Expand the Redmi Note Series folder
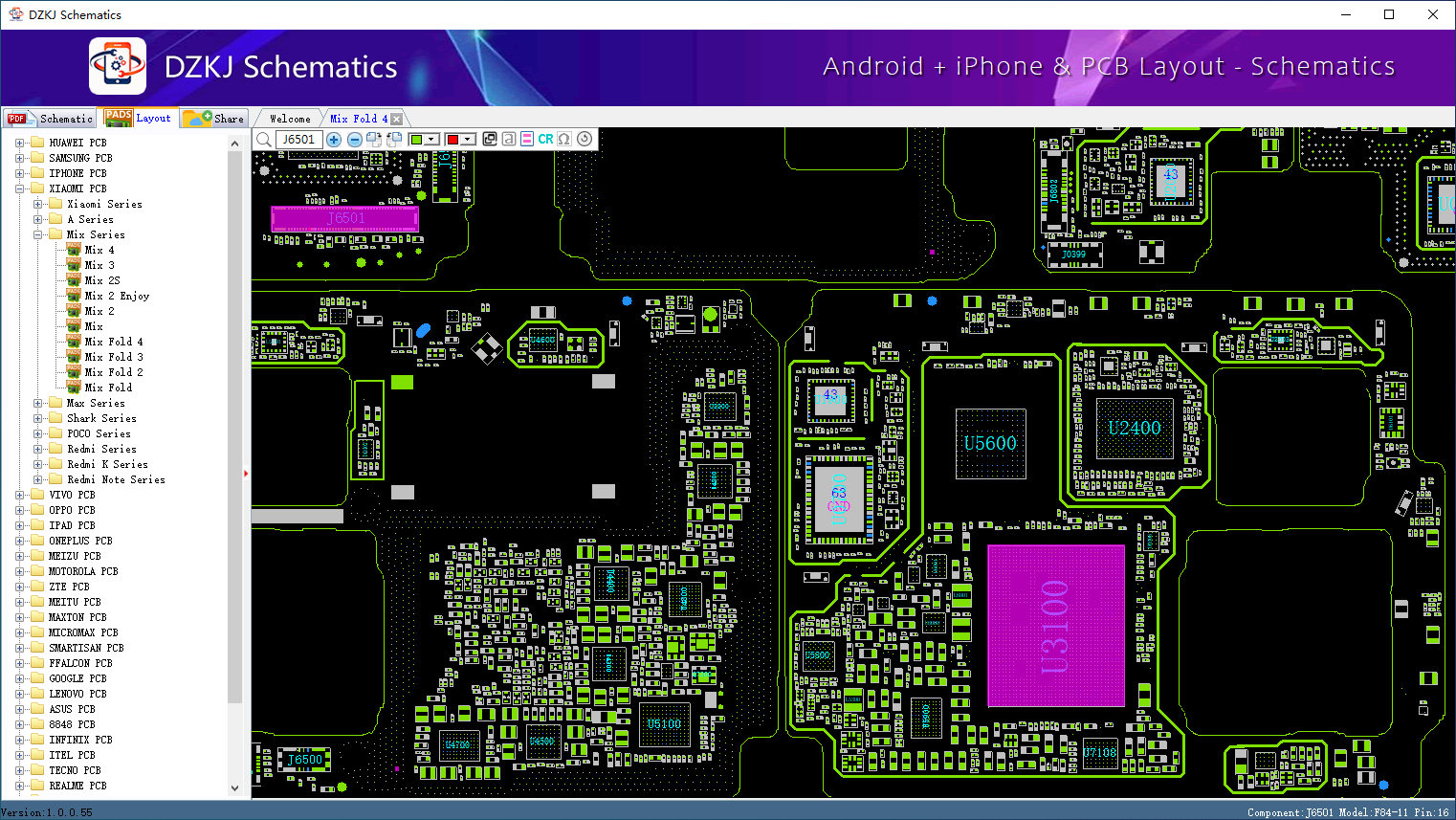Screen dimensions: 1456x820 click(x=38, y=479)
